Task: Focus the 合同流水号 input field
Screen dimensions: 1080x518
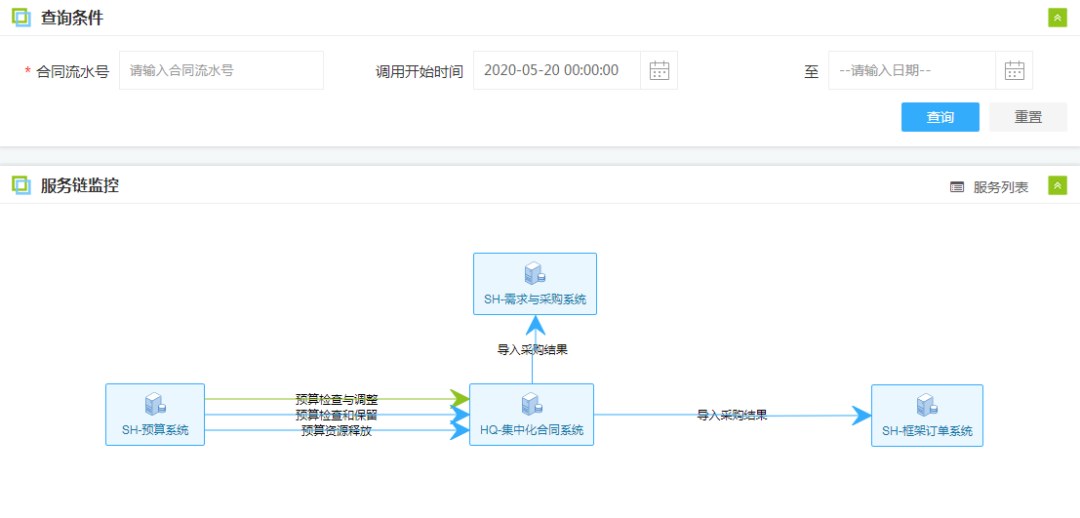Action: [x=221, y=70]
